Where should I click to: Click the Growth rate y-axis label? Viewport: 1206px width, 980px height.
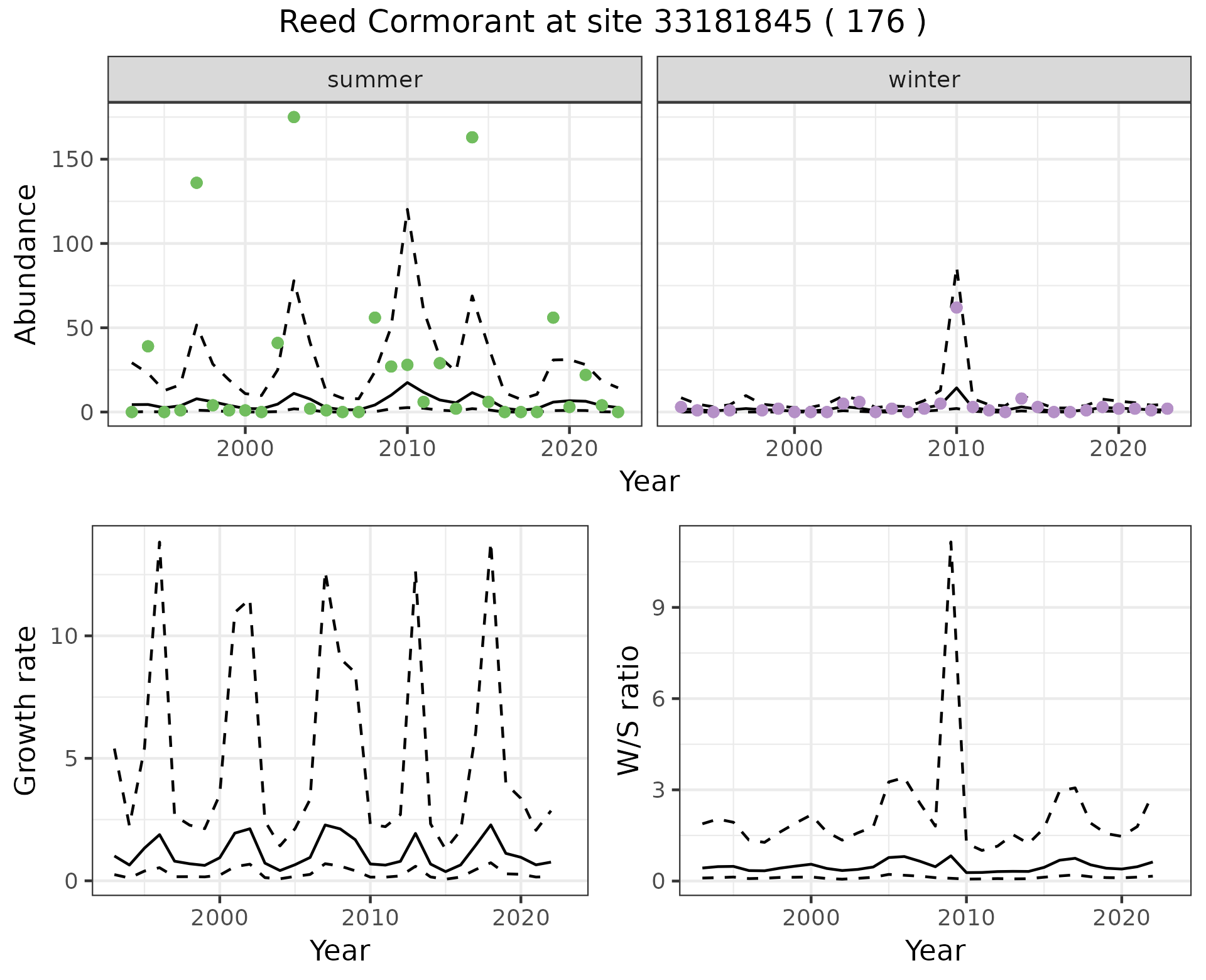click(26, 710)
